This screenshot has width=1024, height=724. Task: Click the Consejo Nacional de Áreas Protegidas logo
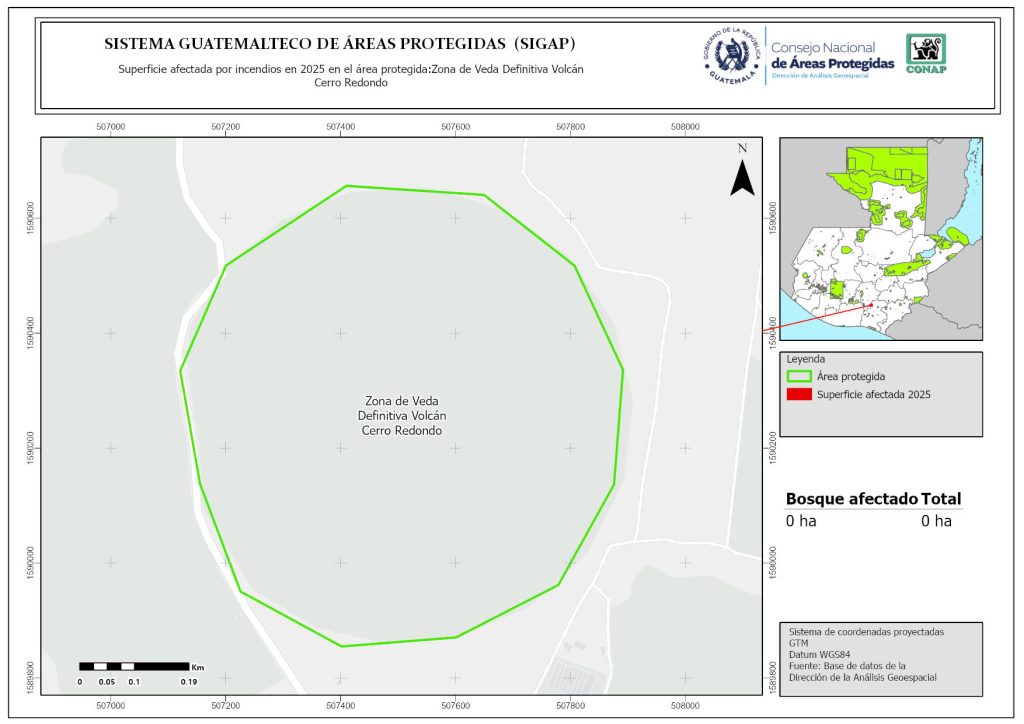tap(832, 55)
